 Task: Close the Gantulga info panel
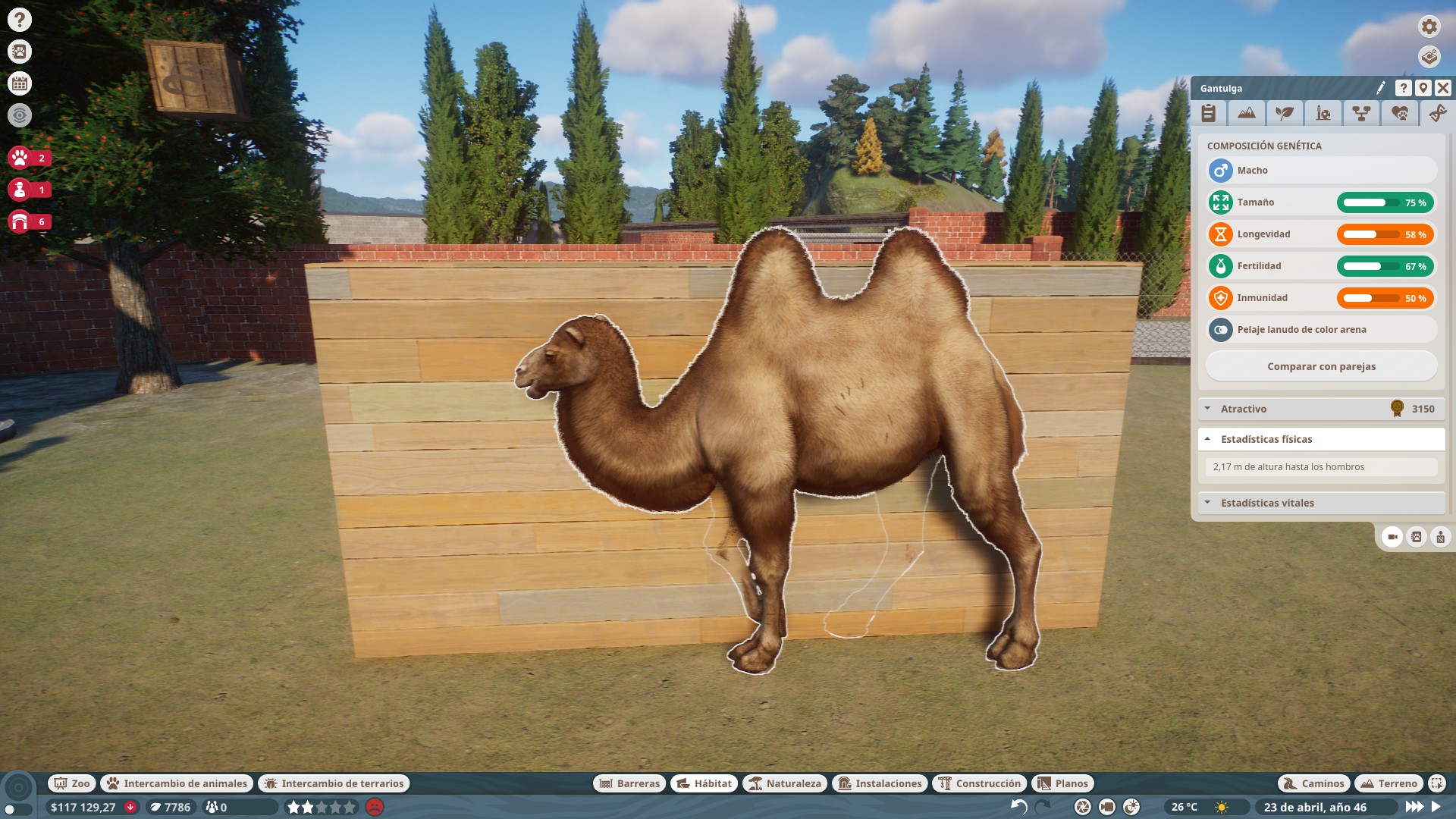[1443, 88]
